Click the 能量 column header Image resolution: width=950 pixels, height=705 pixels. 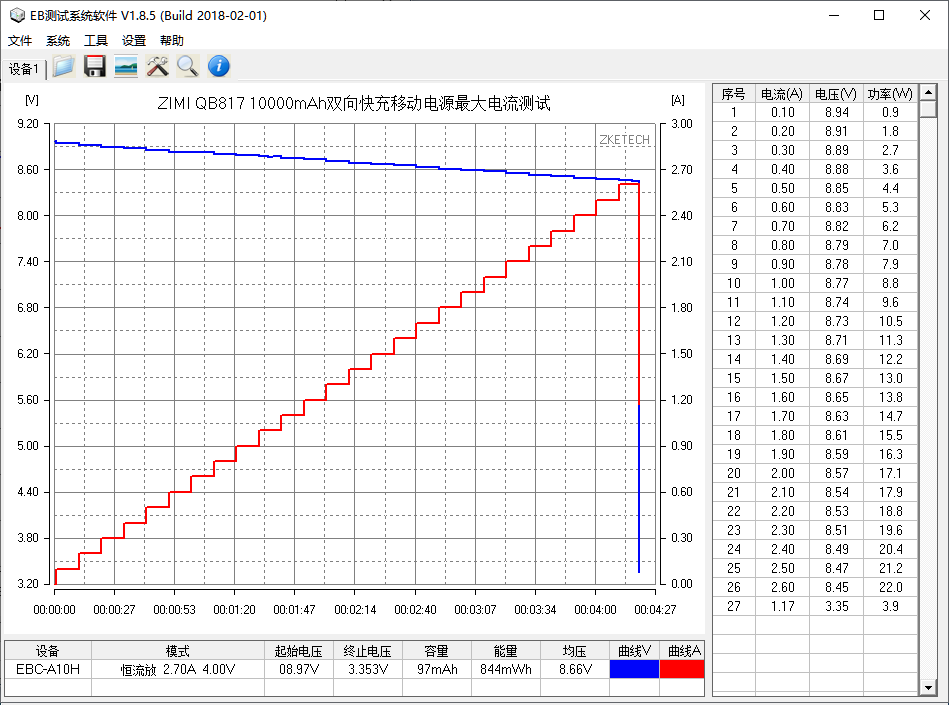click(x=505, y=651)
